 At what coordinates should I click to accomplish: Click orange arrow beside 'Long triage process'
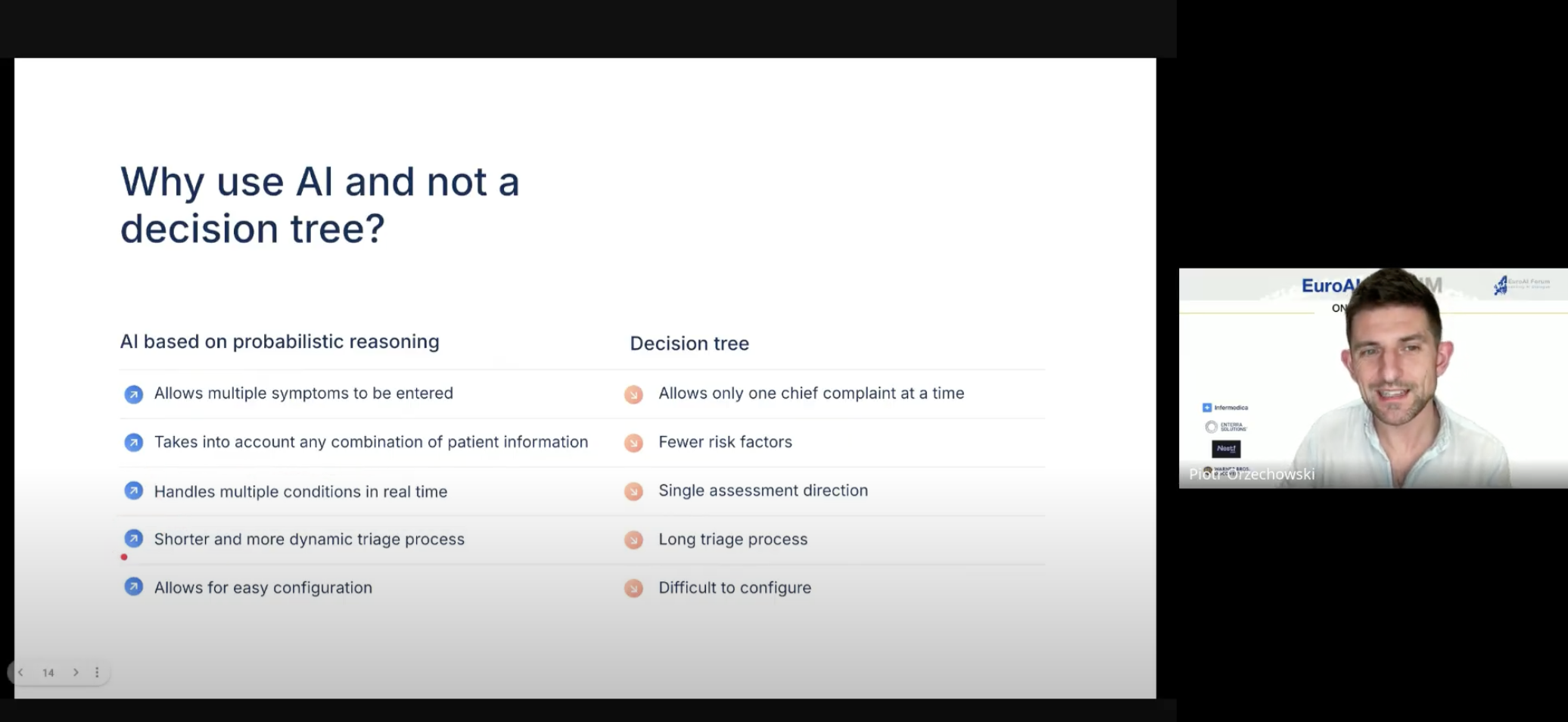[x=633, y=540]
